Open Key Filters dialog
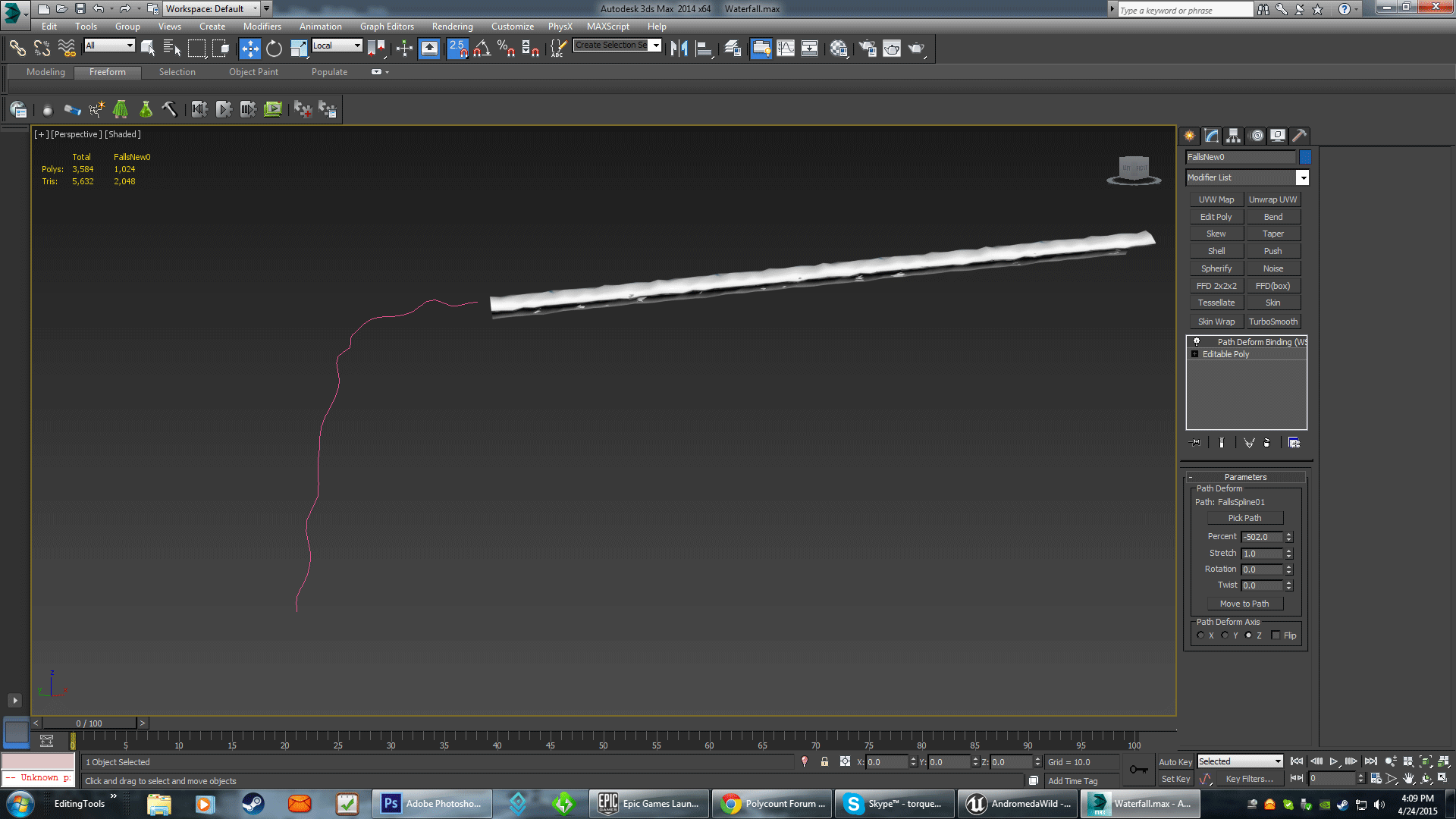This screenshot has height=819, width=1456. point(1250,779)
